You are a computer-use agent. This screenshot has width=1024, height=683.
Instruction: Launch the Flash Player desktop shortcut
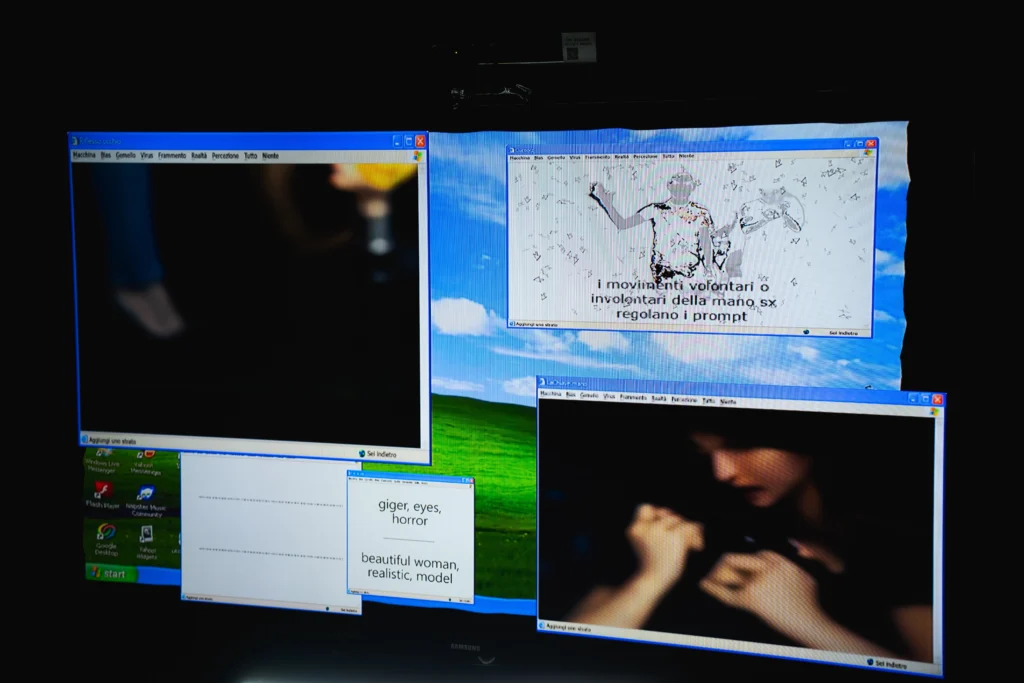103,495
